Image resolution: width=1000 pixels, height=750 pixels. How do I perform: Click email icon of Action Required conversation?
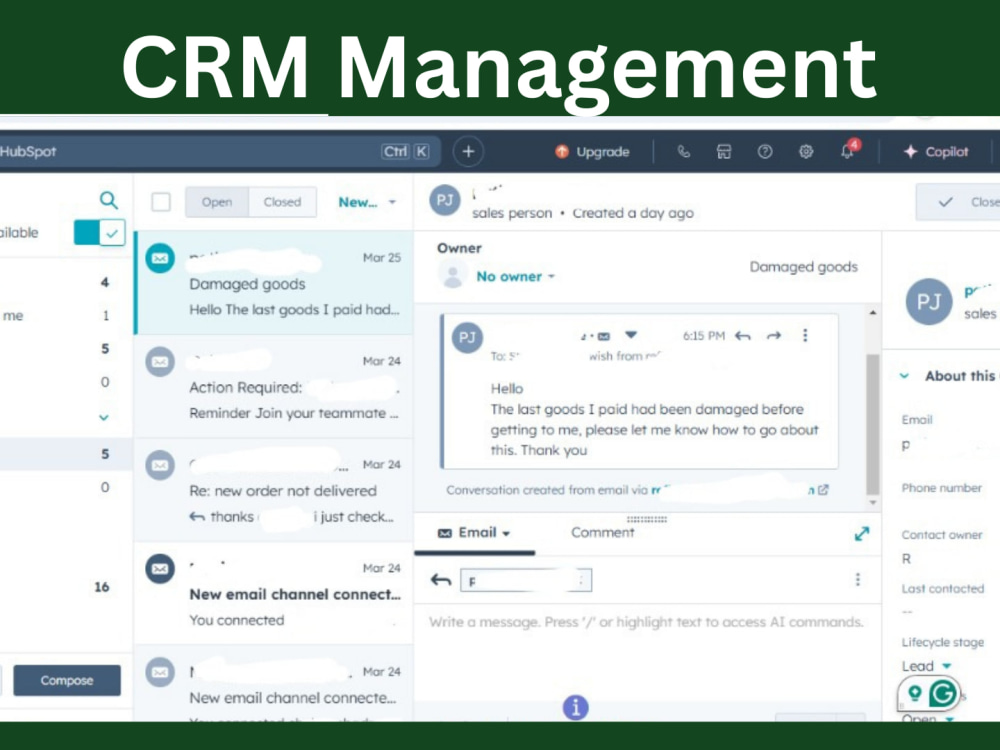tap(160, 362)
